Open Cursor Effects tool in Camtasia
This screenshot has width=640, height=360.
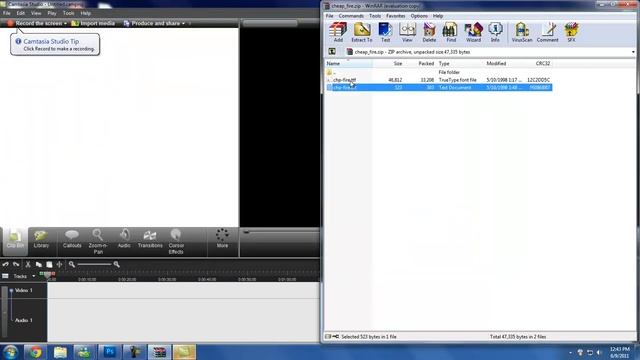(x=176, y=242)
